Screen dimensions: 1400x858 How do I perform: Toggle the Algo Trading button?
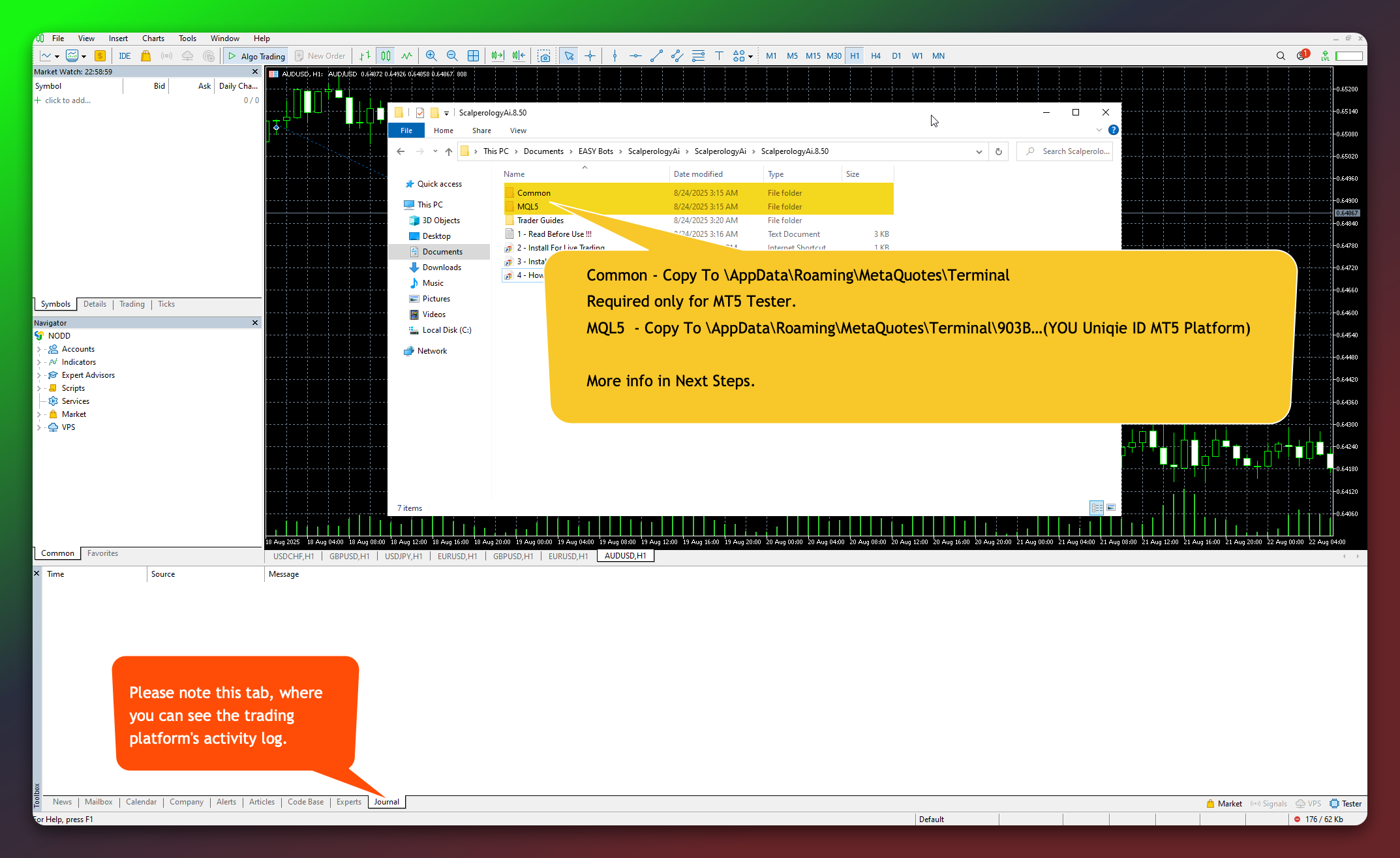pos(256,56)
